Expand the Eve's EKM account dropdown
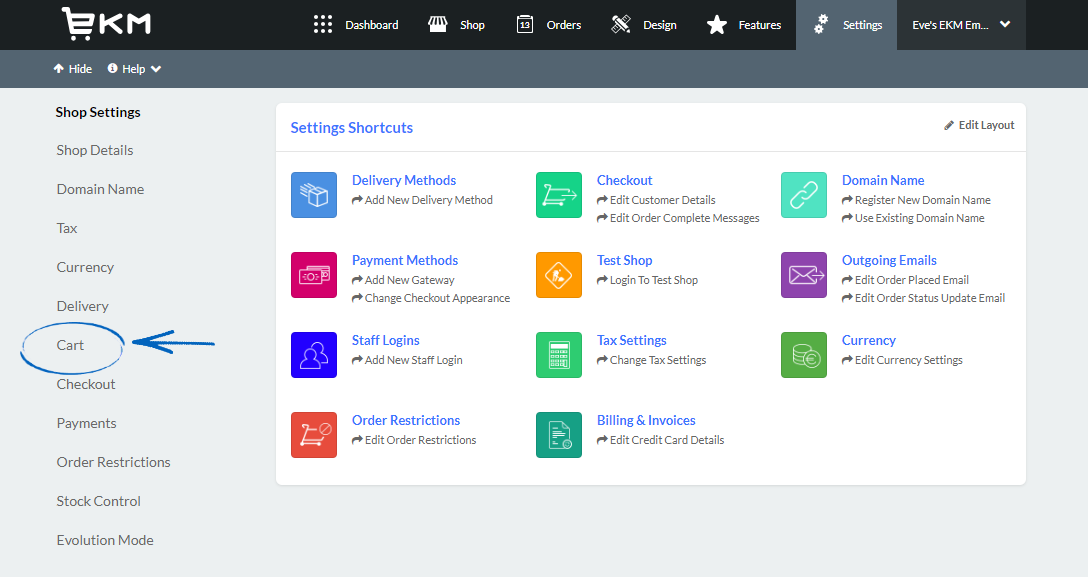This screenshot has width=1088, height=577. (x=959, y=24)
